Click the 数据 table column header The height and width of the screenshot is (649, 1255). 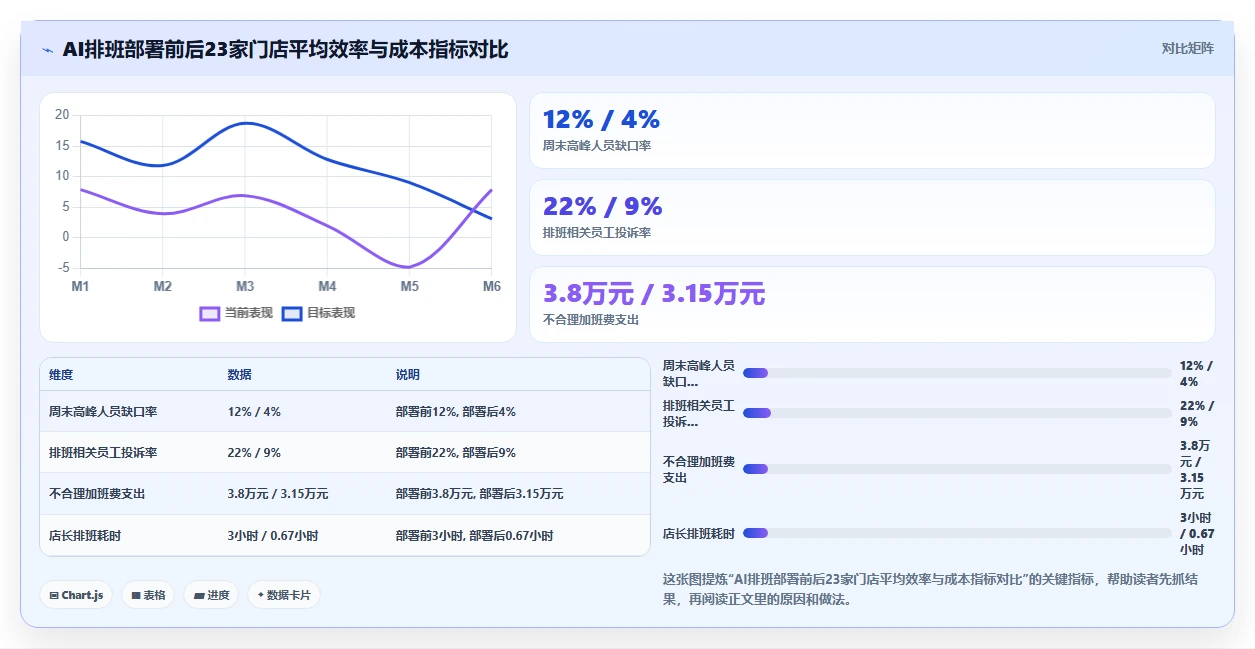[240, 375]
